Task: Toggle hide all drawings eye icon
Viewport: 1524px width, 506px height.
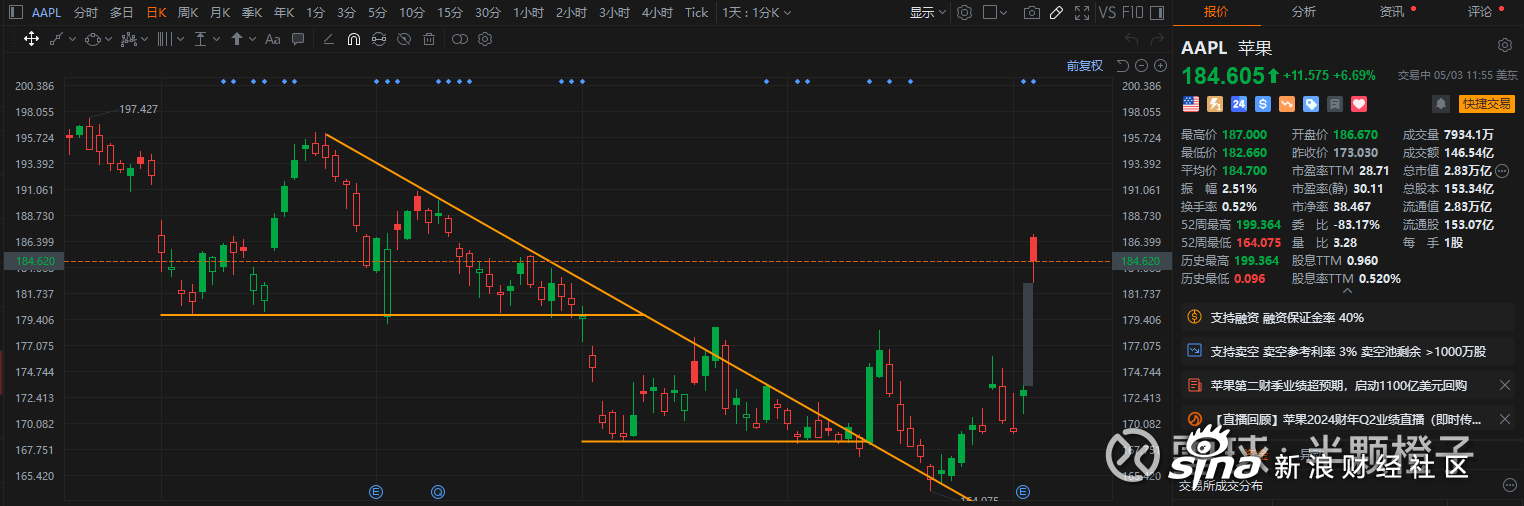Action: pyautogui.click(x=404, y=39)
